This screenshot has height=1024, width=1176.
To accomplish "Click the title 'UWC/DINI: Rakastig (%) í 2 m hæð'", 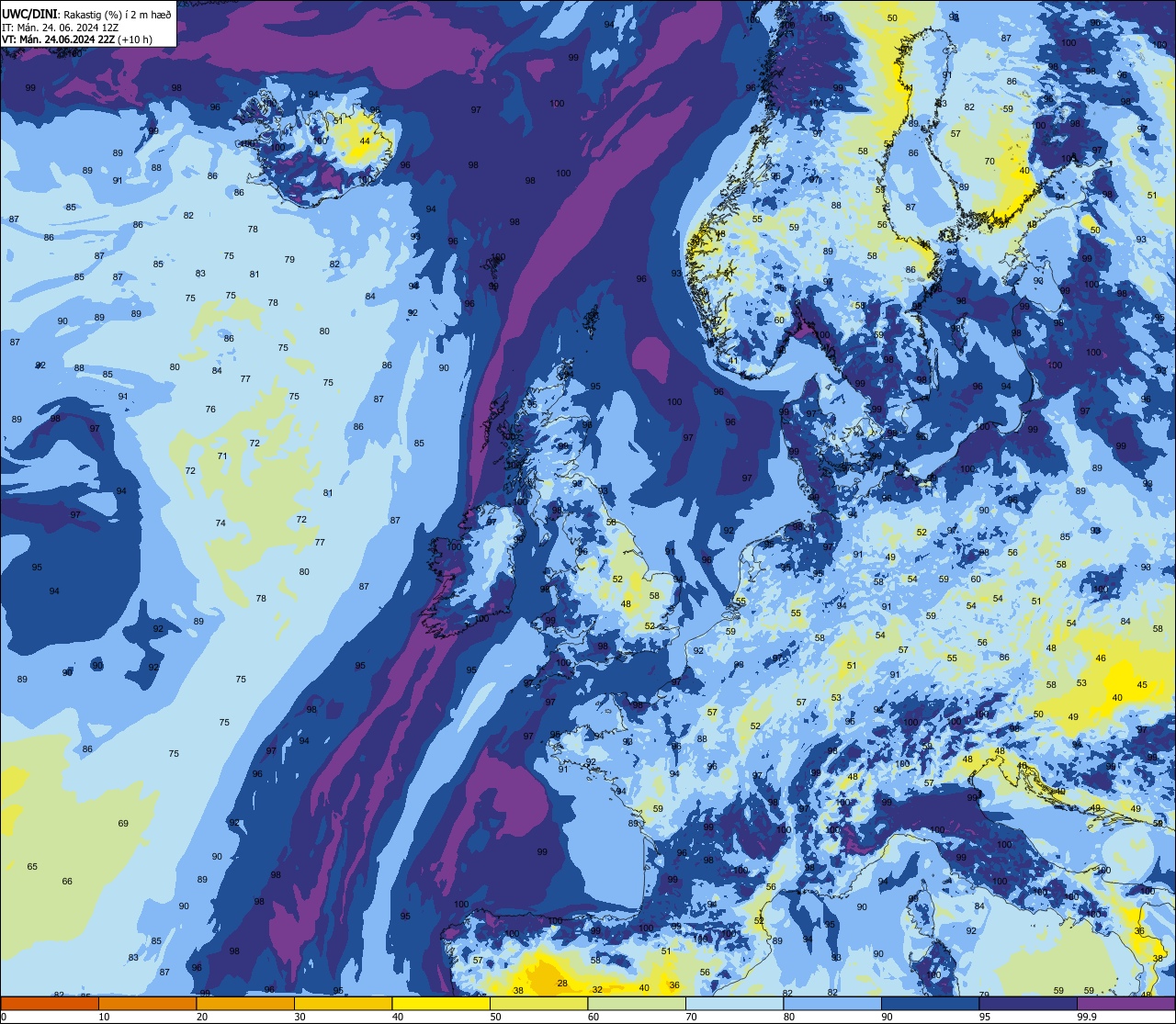I will (x=87, y=15).
